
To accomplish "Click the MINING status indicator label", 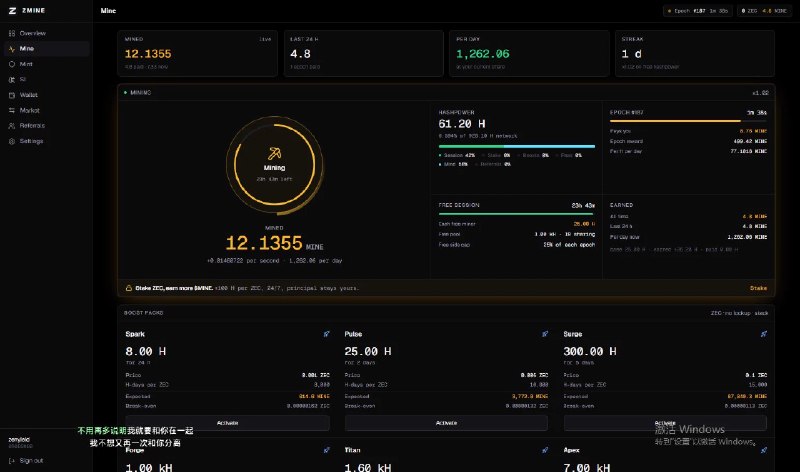I will (x=140, y=93).
